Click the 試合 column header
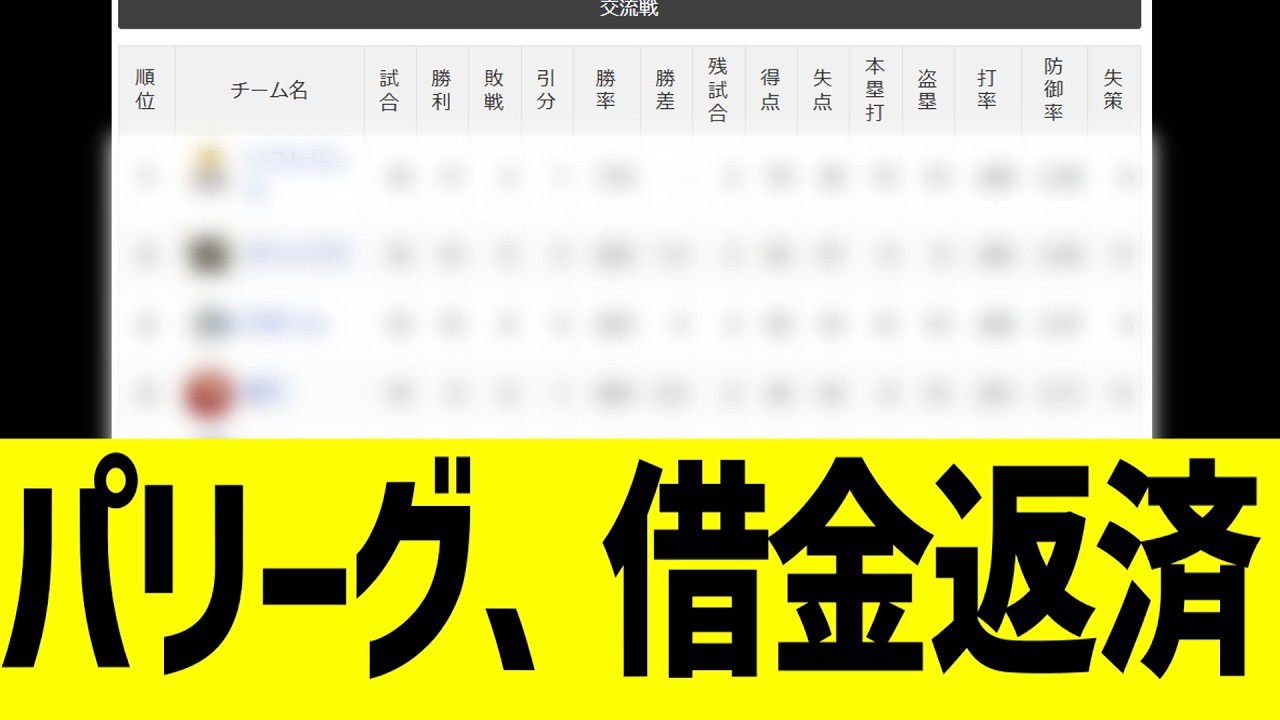This screenshot has width=1280, height=720. tap(390, 90)
